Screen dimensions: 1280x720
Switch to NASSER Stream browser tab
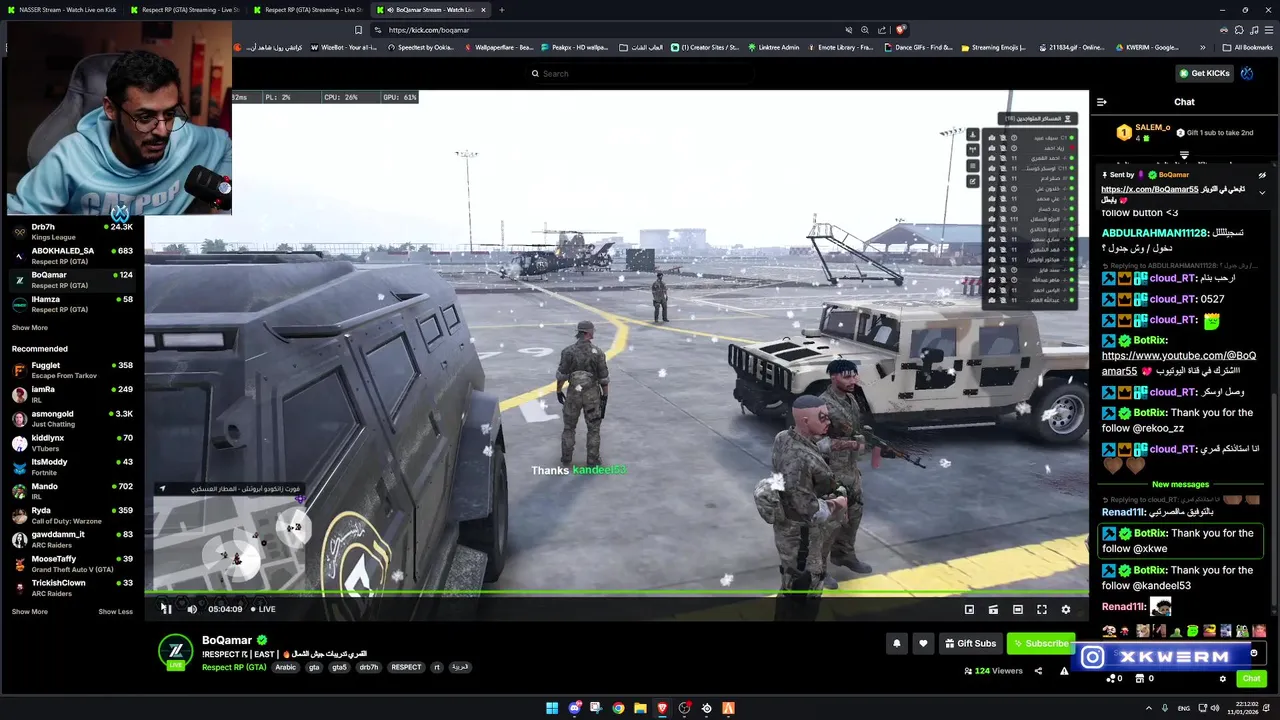[62, 10]
